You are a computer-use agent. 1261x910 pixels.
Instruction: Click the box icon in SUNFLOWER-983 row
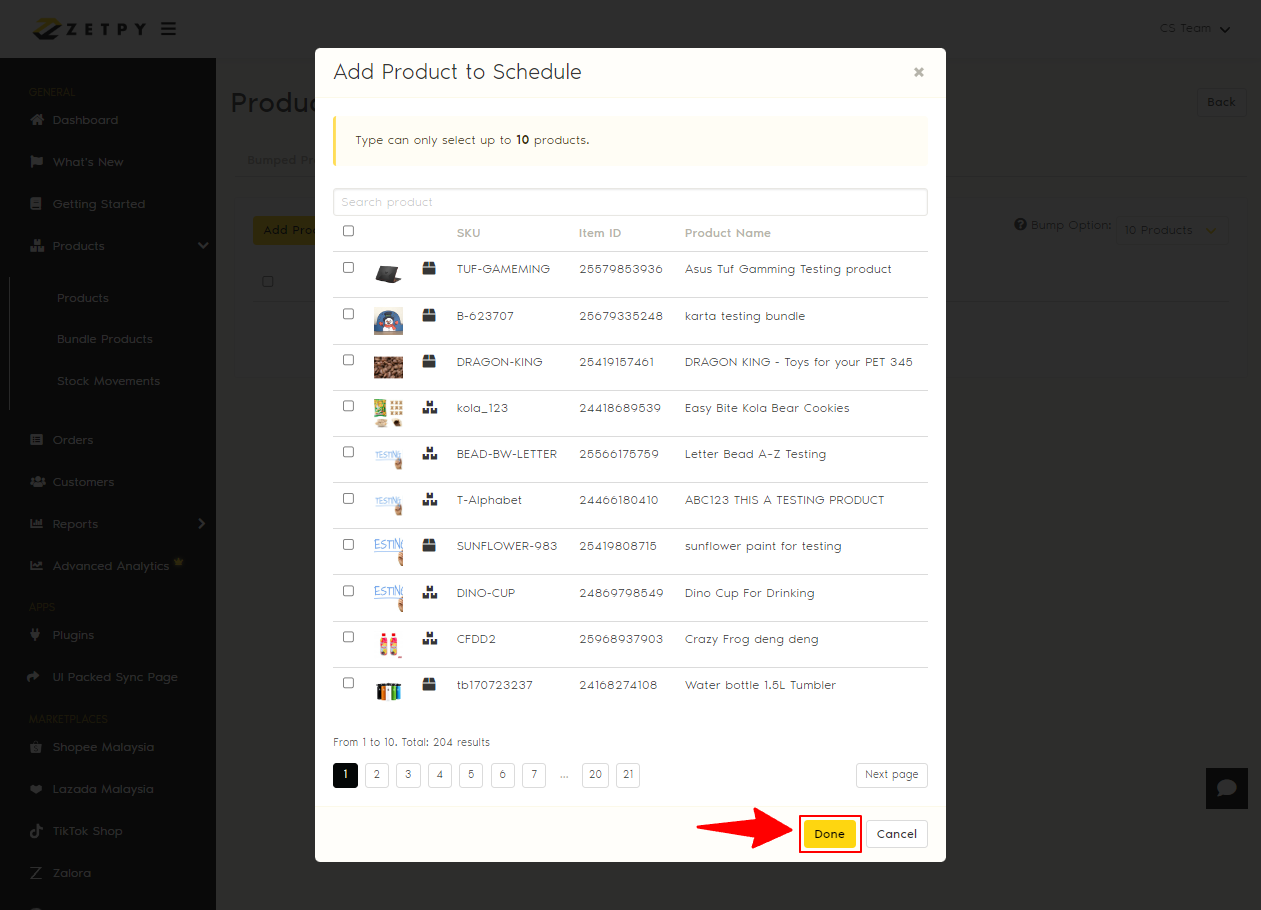pos(429,545)
